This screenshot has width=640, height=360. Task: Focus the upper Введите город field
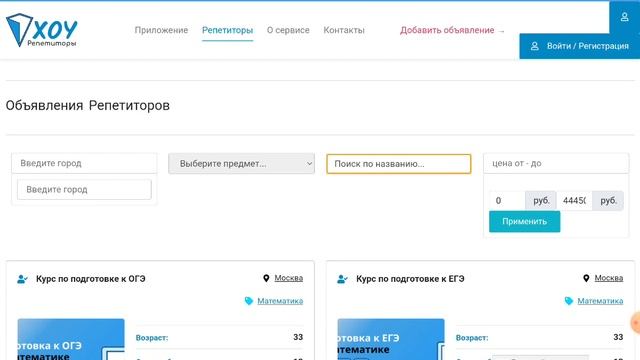(x=84, y=163)
